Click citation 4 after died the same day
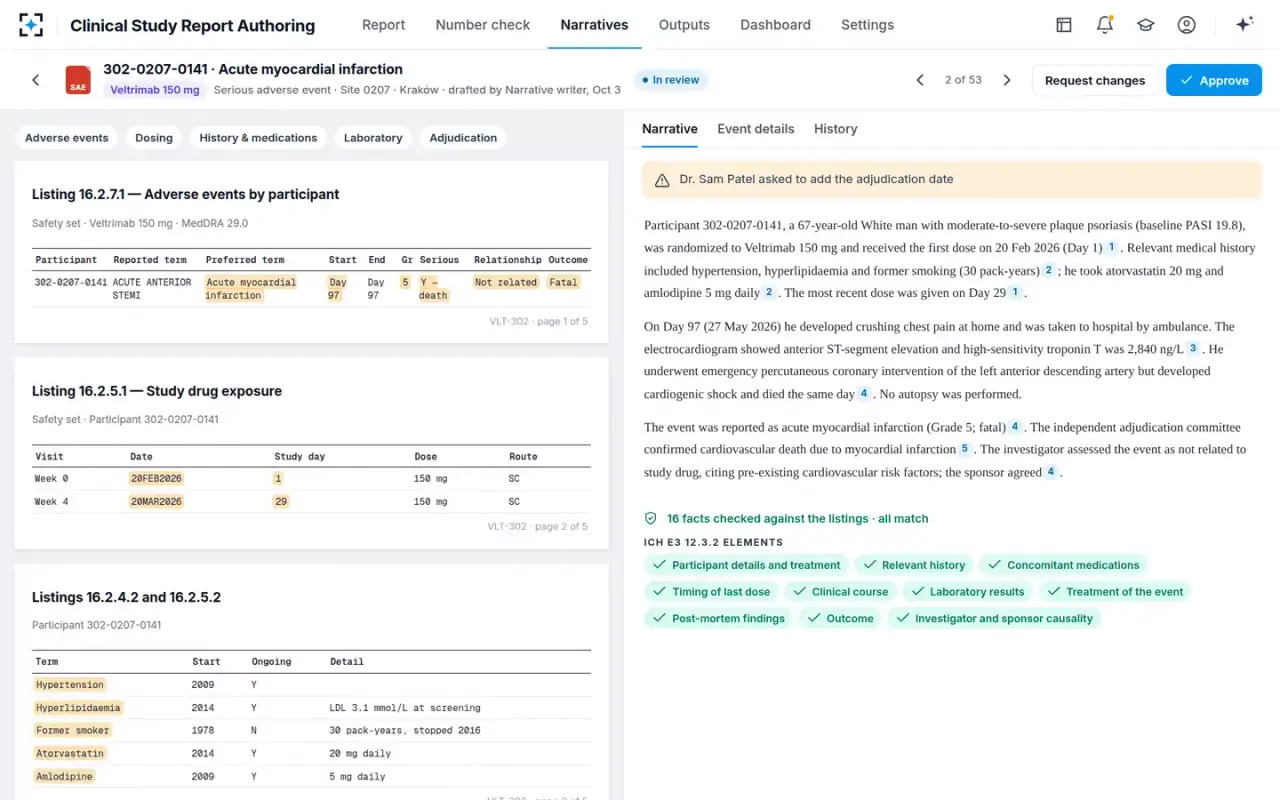This screenshot has width=1280, height=800. tap(864, 394)
